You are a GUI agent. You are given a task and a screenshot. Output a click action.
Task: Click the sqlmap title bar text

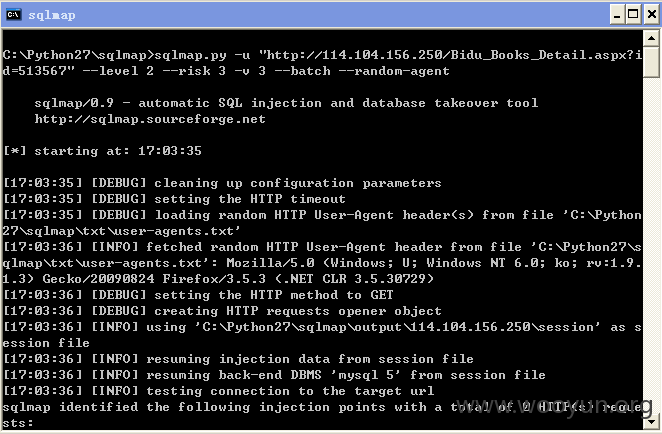[52, 15]
